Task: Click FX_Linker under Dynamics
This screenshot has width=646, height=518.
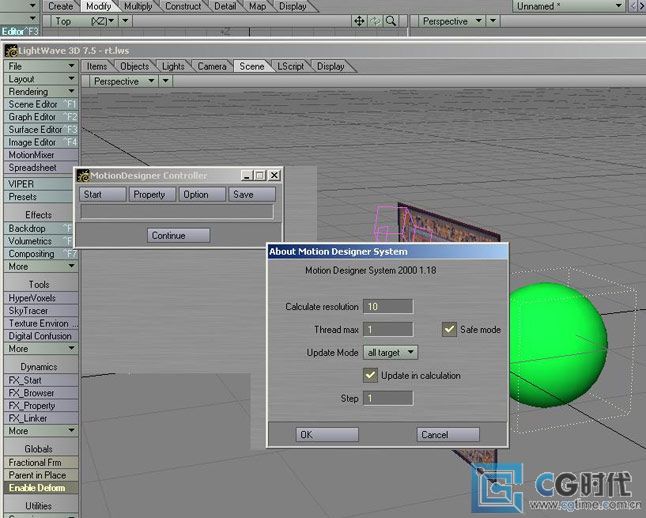Action: (41, 418)
